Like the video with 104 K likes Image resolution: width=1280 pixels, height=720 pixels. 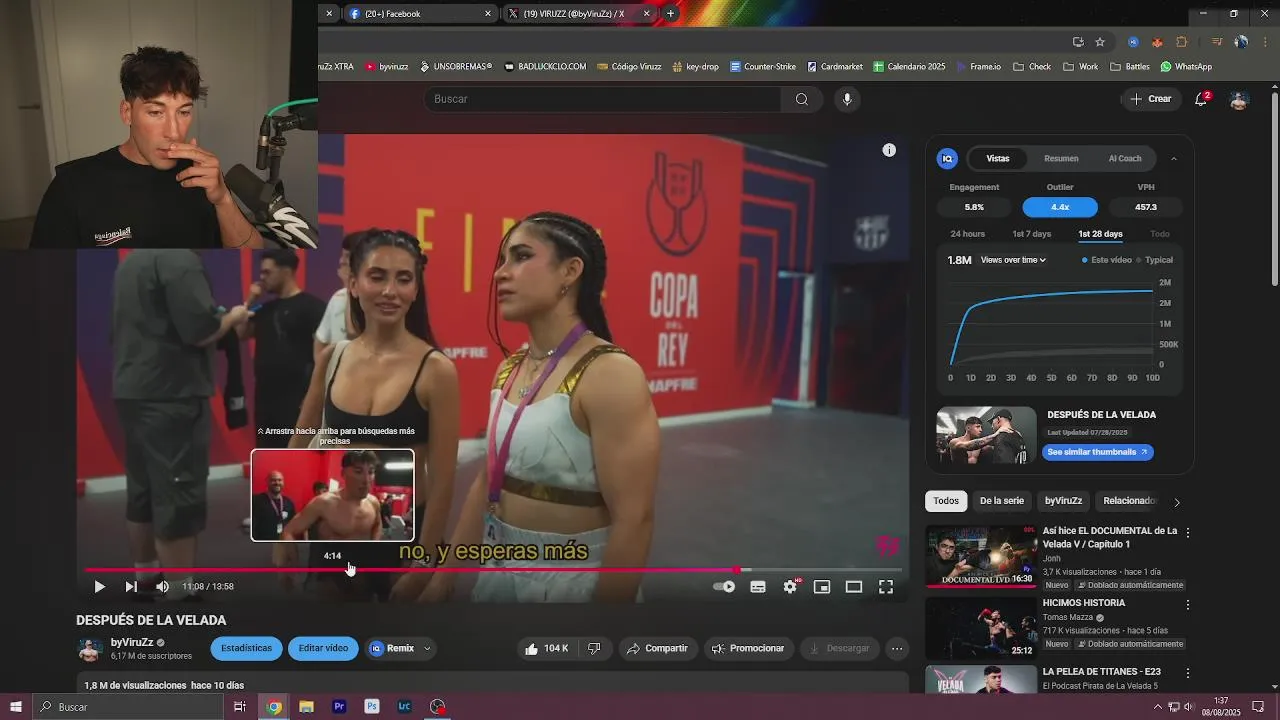pos(546,649)
